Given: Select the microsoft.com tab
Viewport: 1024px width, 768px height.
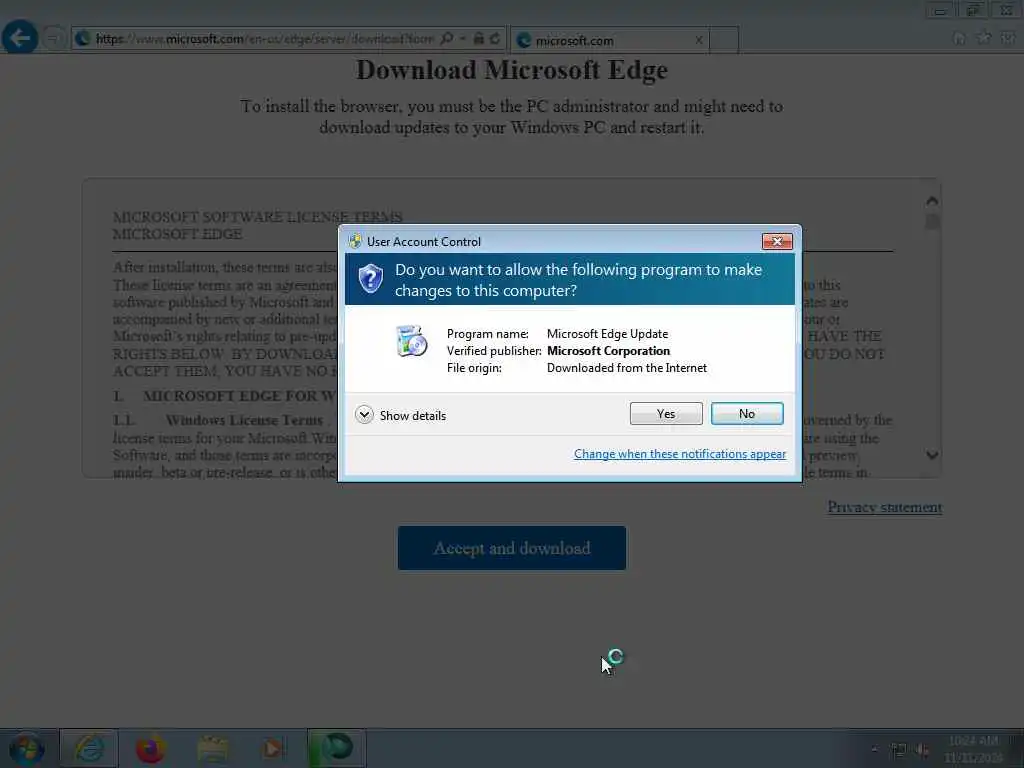Looking at the screenshot, I should pyautogui.click(x=610, y=40).
